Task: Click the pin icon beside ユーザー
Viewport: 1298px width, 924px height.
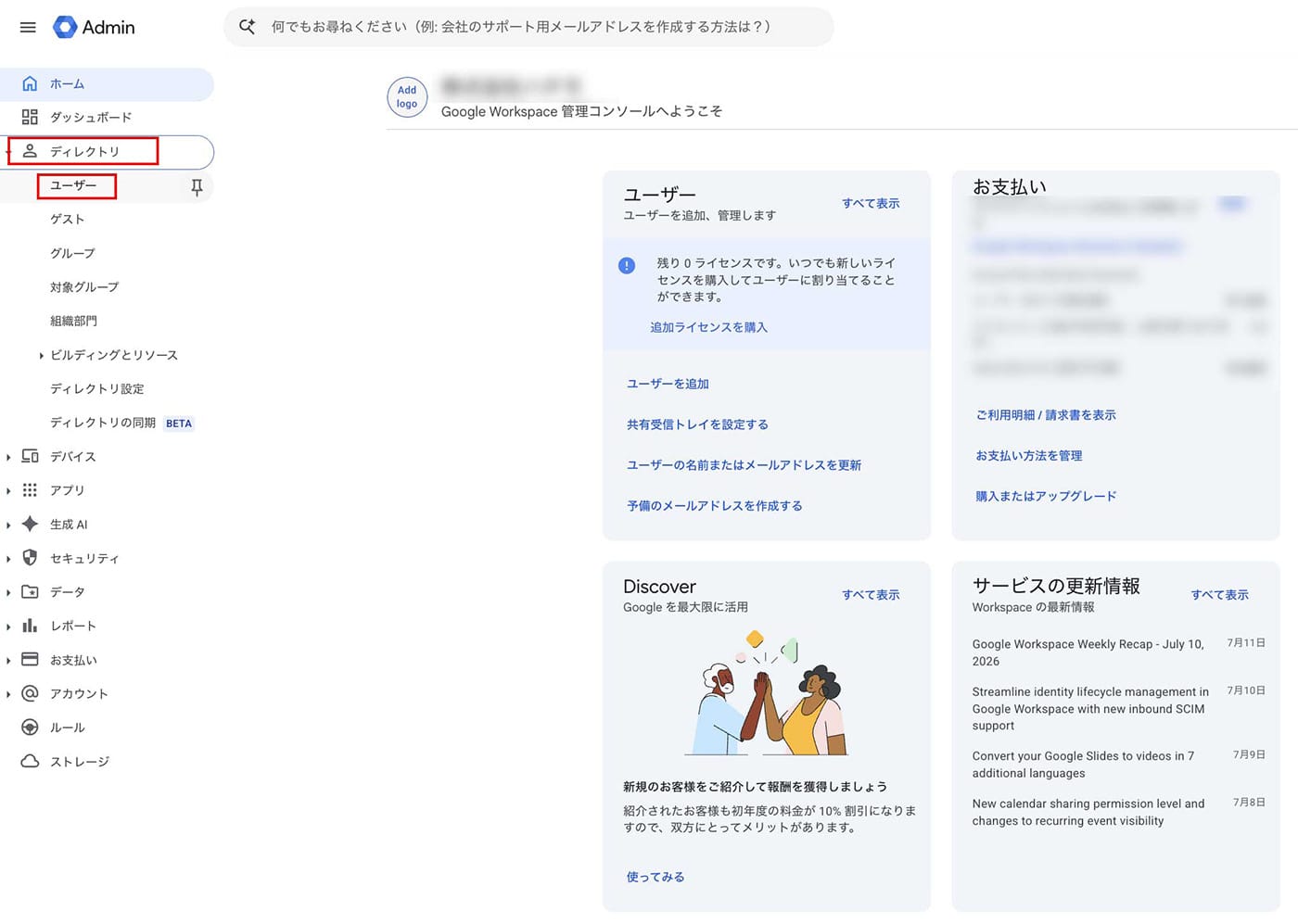Action: click(197, 186)
